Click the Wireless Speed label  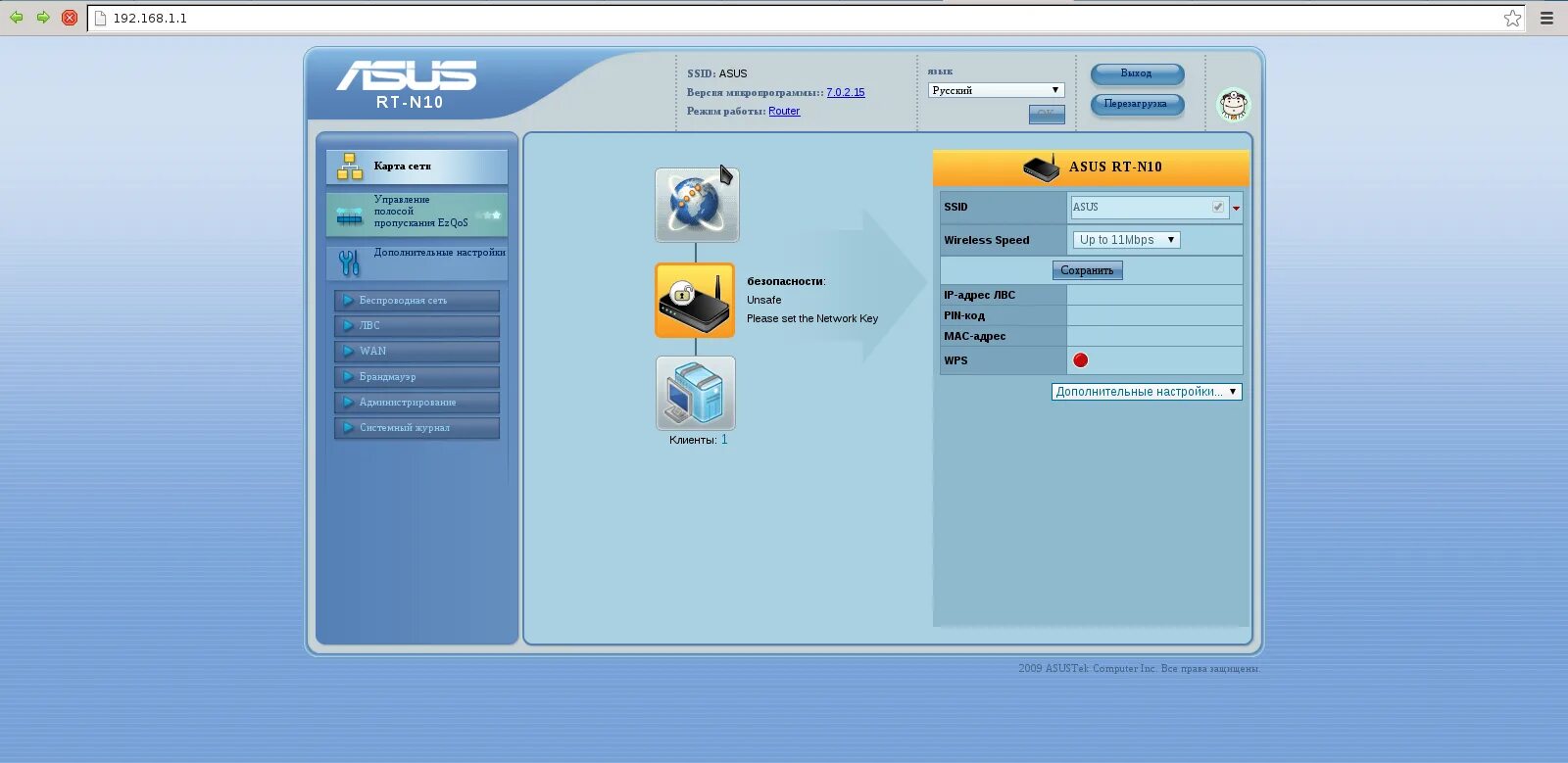pyautogui.click(x=987, y=241)
